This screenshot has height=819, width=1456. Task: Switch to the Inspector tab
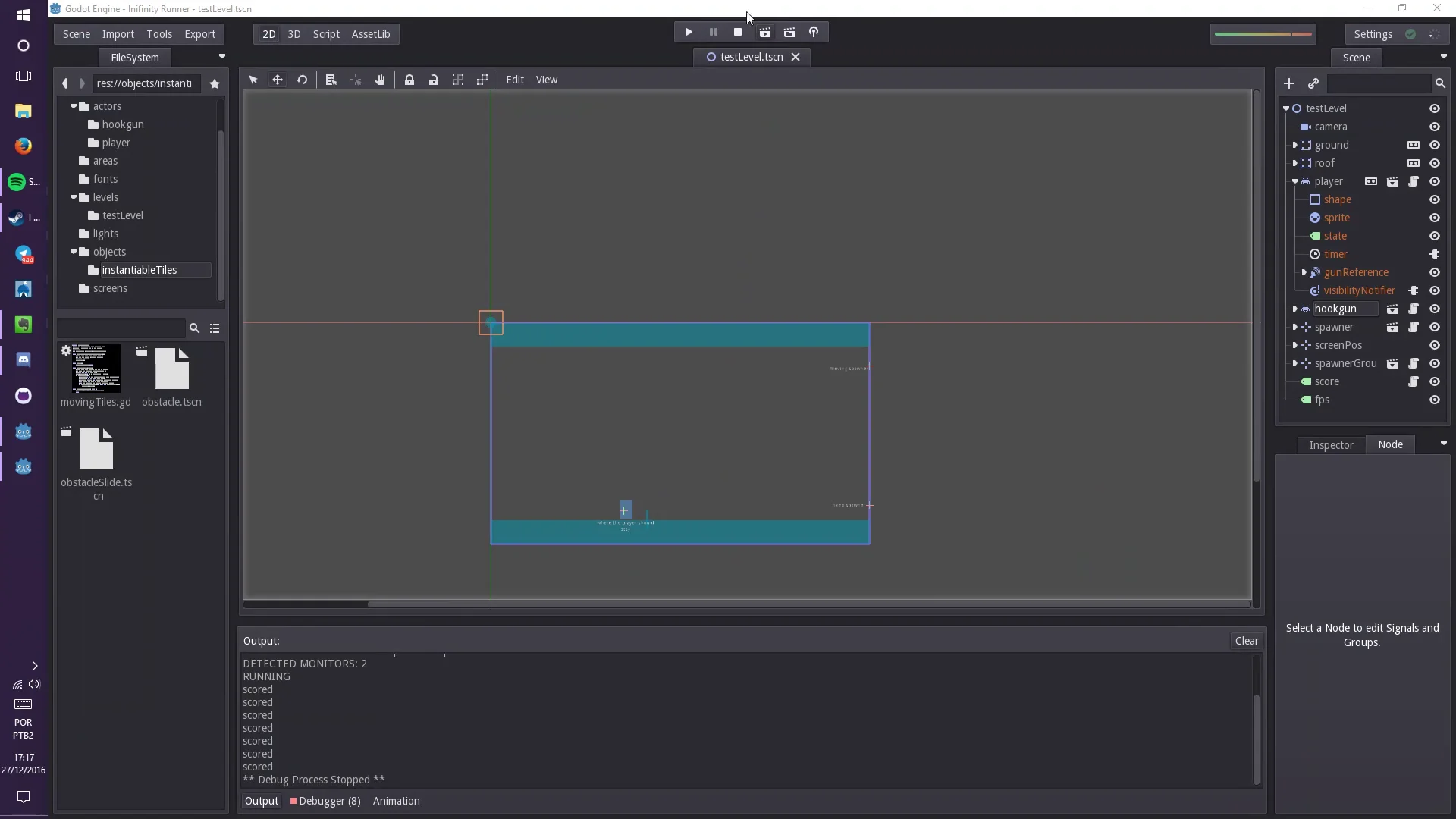[x=1331, y=445]
